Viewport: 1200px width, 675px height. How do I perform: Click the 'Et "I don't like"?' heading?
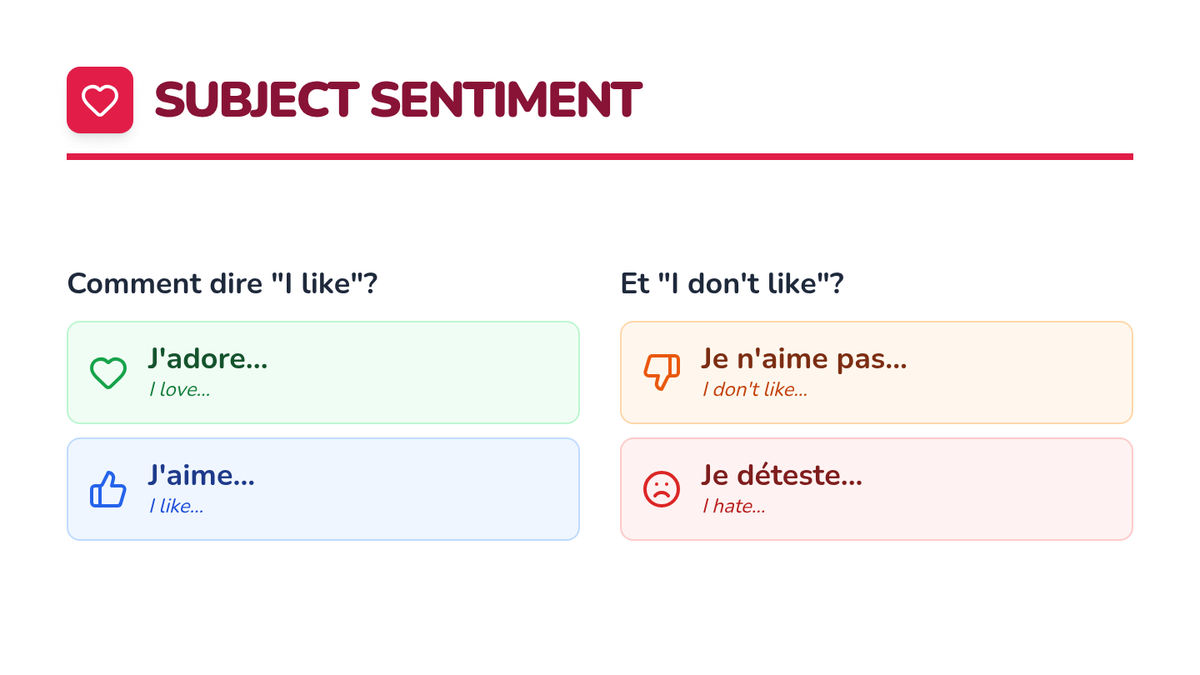pos(732,284)
